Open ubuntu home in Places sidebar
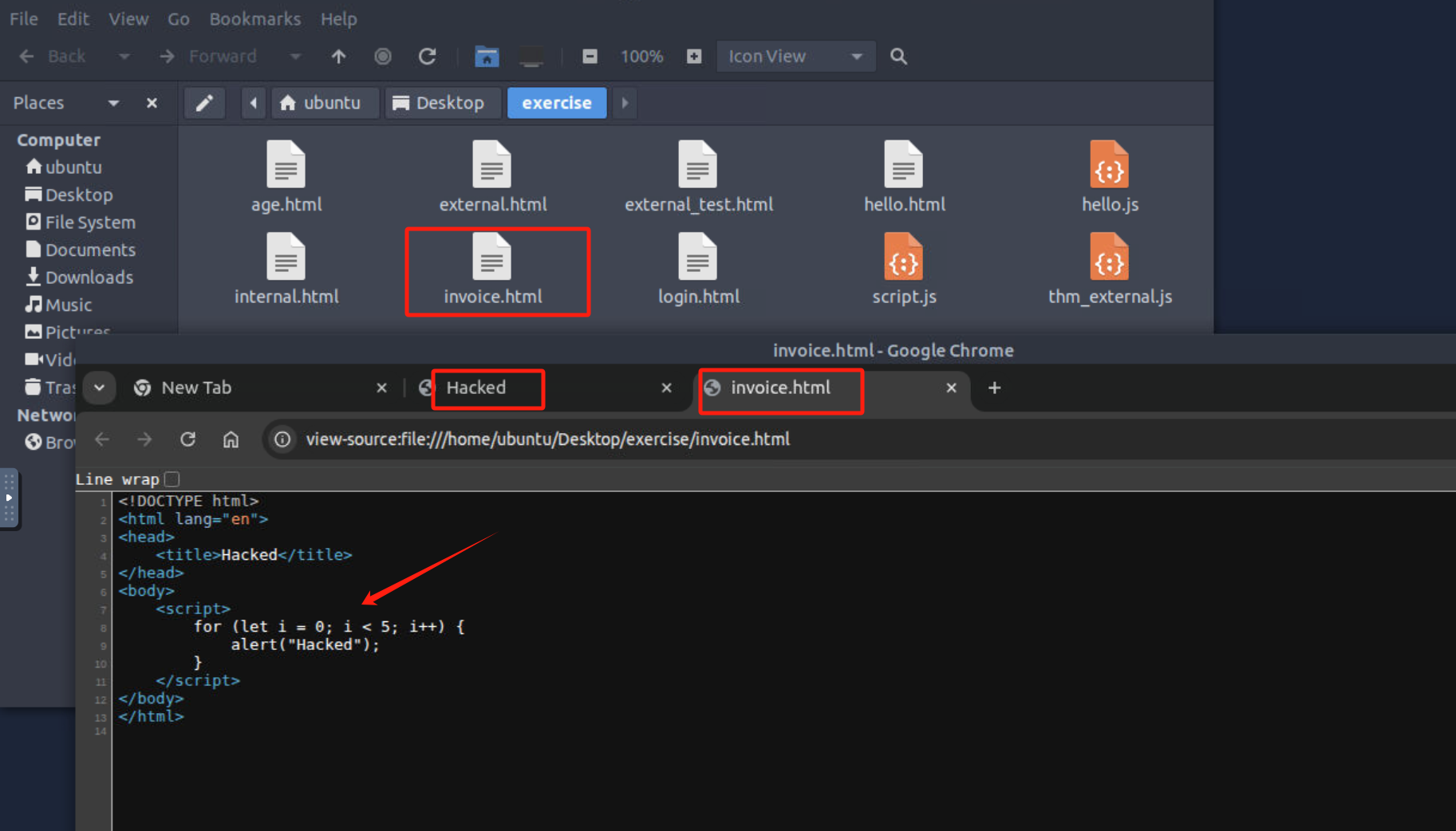 (x=64, y=167)
